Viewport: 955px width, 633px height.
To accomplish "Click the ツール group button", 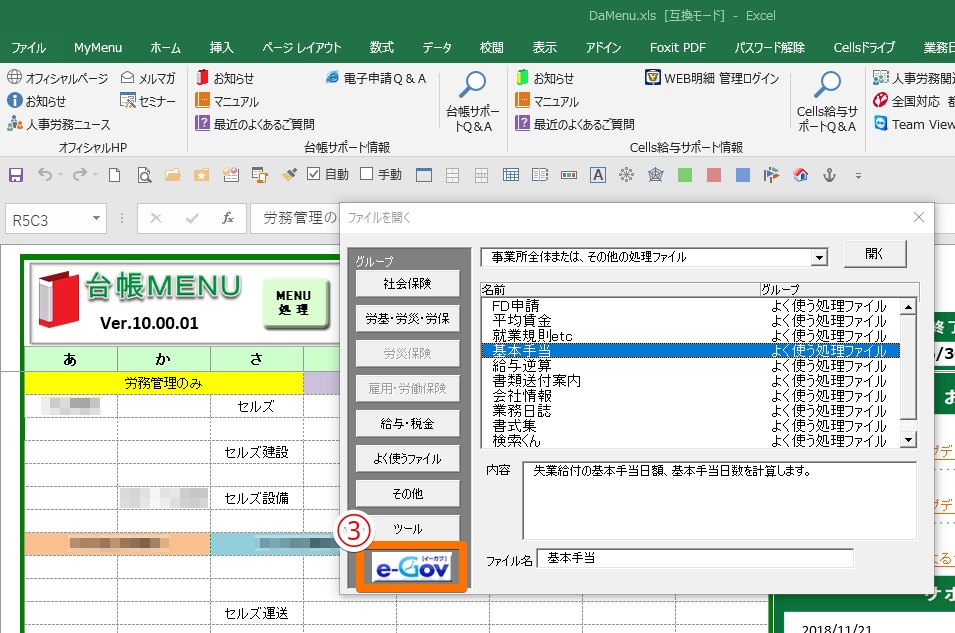I will (x=407, y=529).
